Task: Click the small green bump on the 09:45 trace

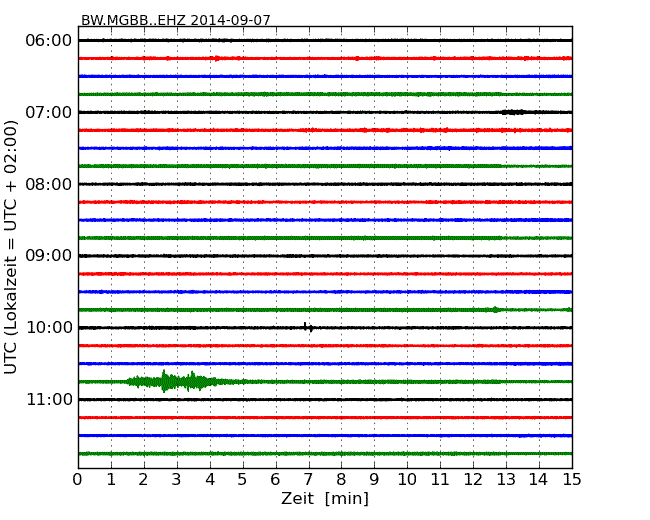Action: coord(495,309)
